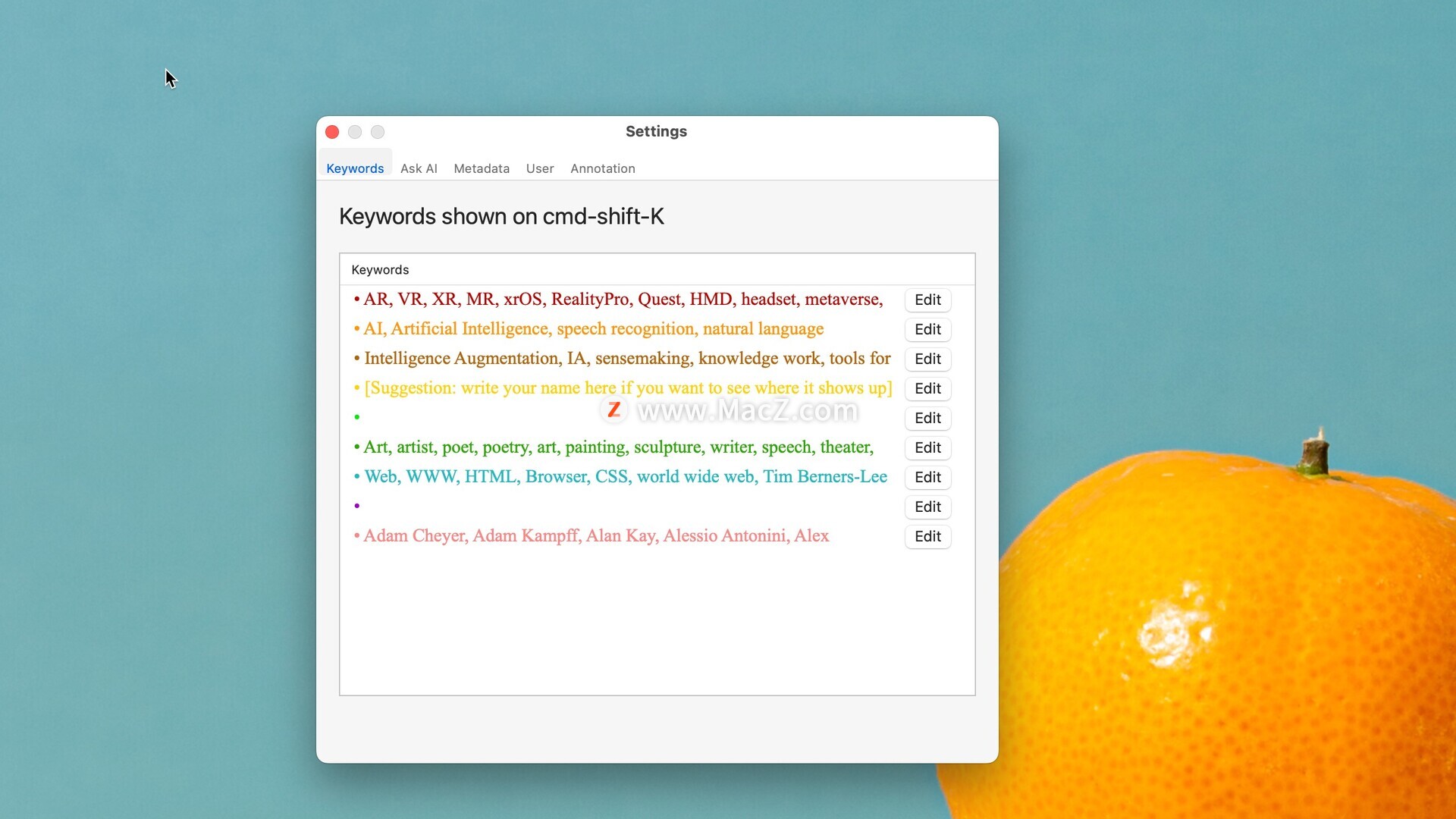Close the Settings window
Image resolution: width=1456 pixels, height=819 pixels.
tap(332, 132)
